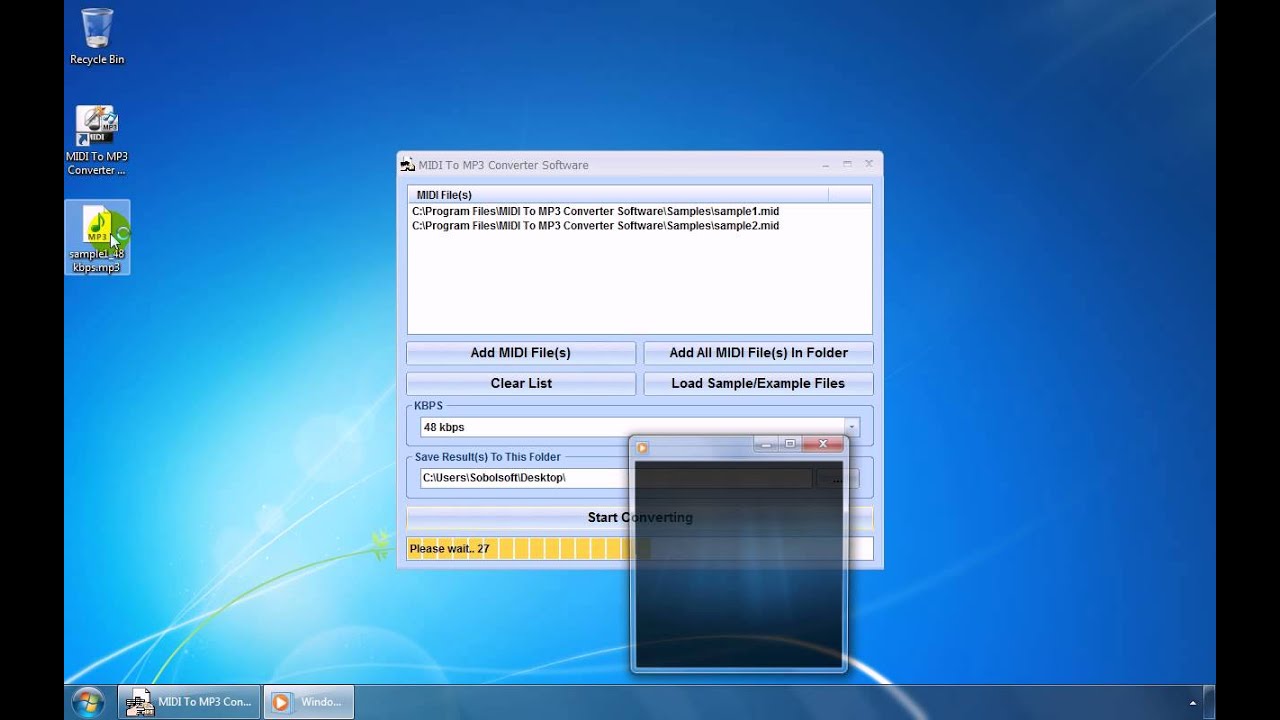Select the sample1.mid row in the list
Screen dimensions: 1280x720
click(595, 211)
